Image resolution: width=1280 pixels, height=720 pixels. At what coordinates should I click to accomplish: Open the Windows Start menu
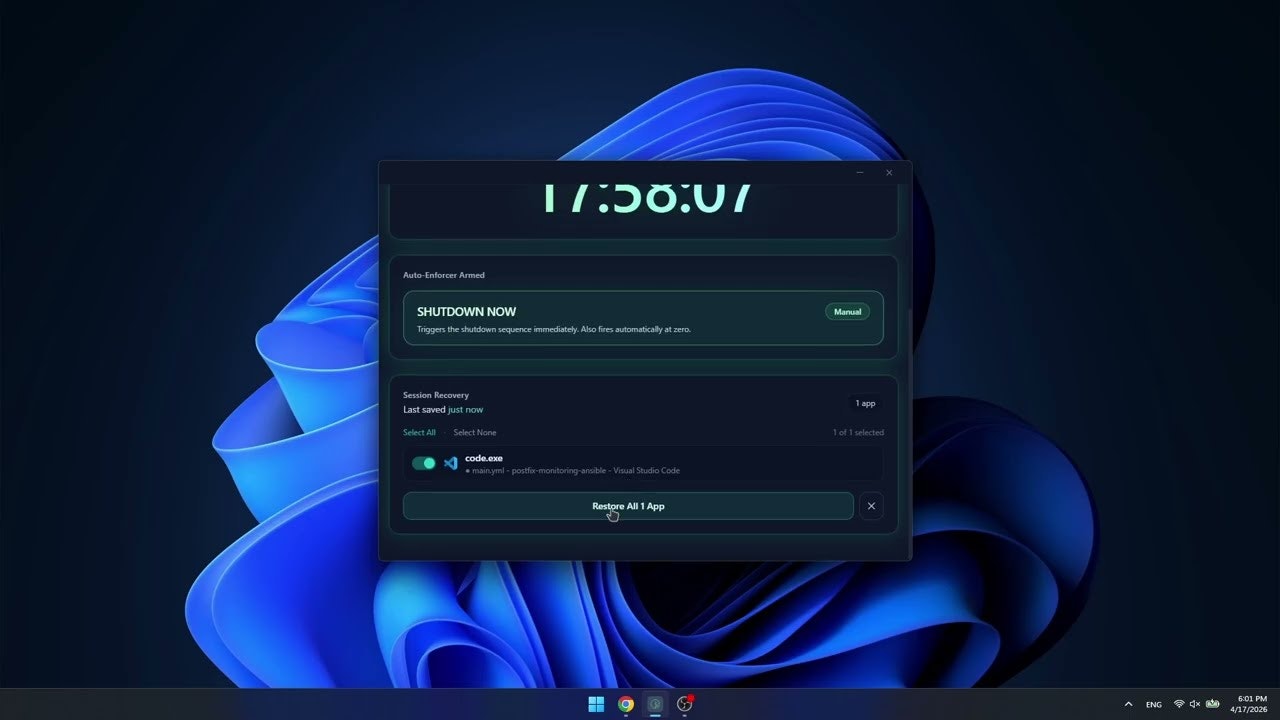[596, 704]
